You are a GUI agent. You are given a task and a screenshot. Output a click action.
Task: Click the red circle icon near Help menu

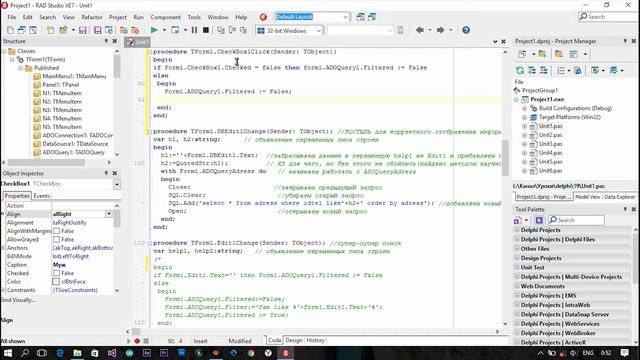click(x=263, y=17)
